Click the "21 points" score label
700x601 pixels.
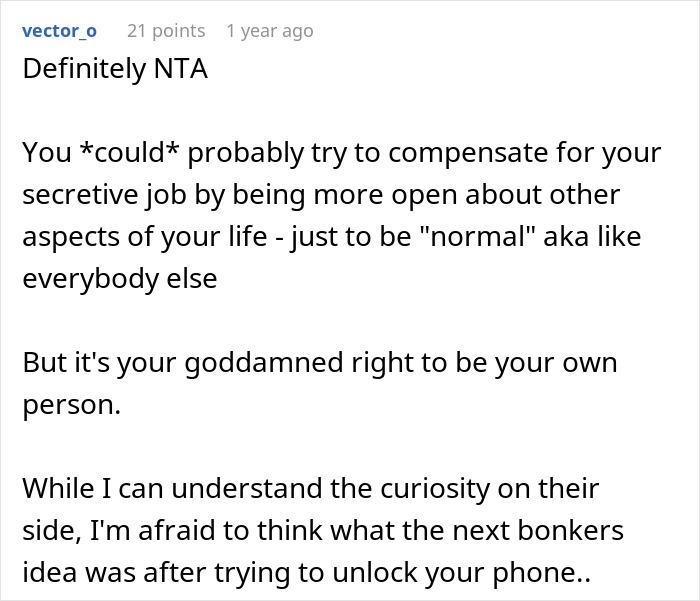pos(165,31)
